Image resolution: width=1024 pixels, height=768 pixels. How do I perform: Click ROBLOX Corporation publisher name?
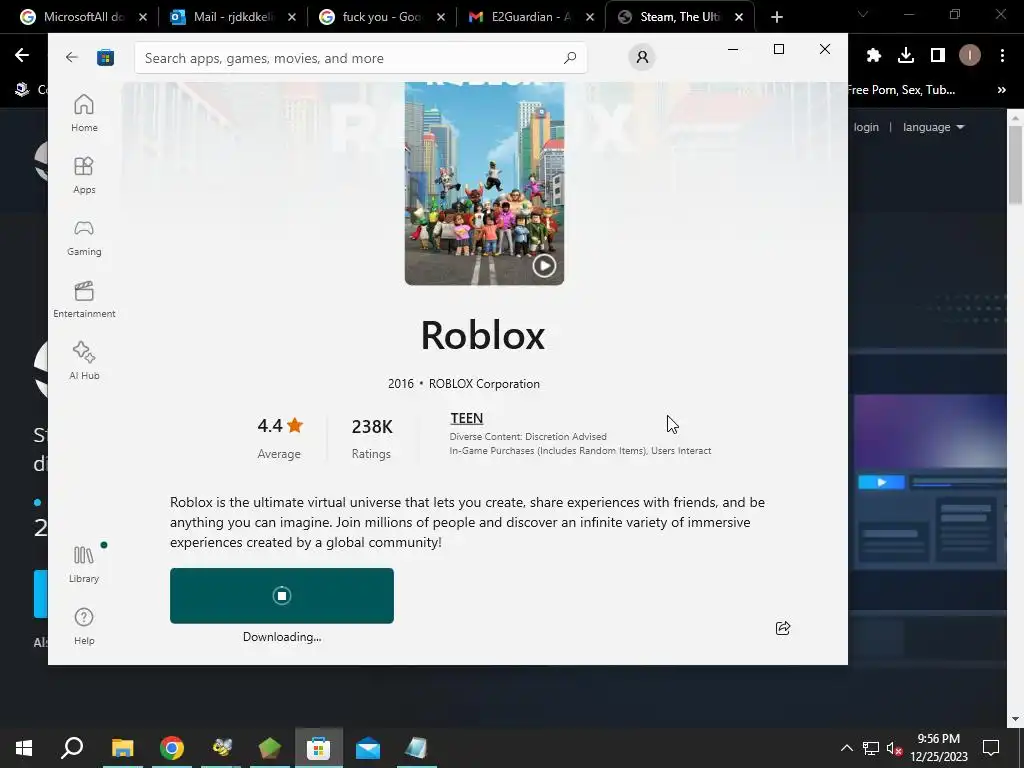[484, 384]
